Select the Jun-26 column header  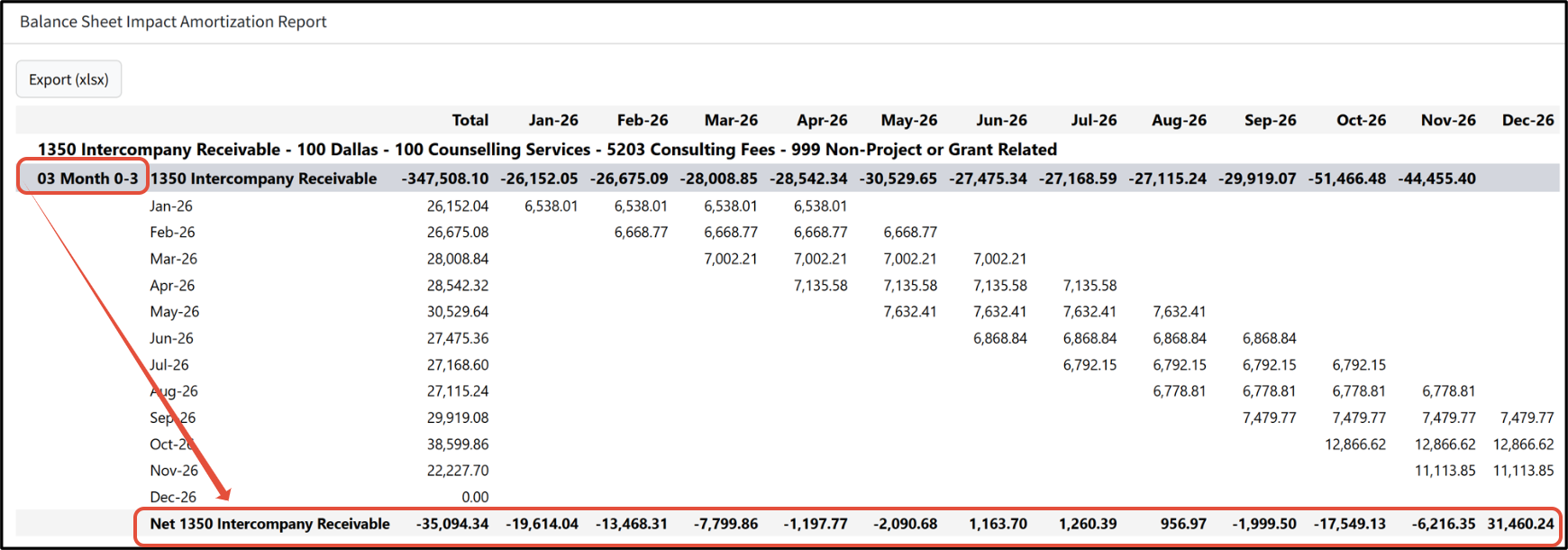tap(1001, 120)
